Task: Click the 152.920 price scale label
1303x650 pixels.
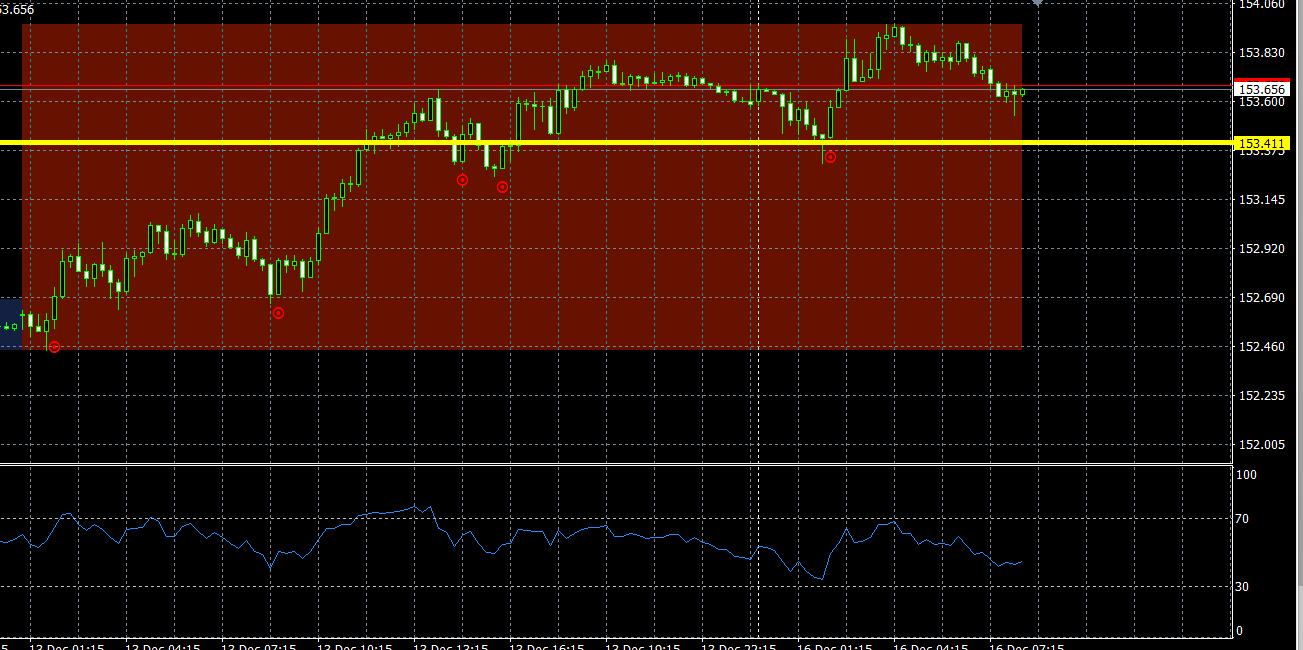Action: click(1261, 249)
